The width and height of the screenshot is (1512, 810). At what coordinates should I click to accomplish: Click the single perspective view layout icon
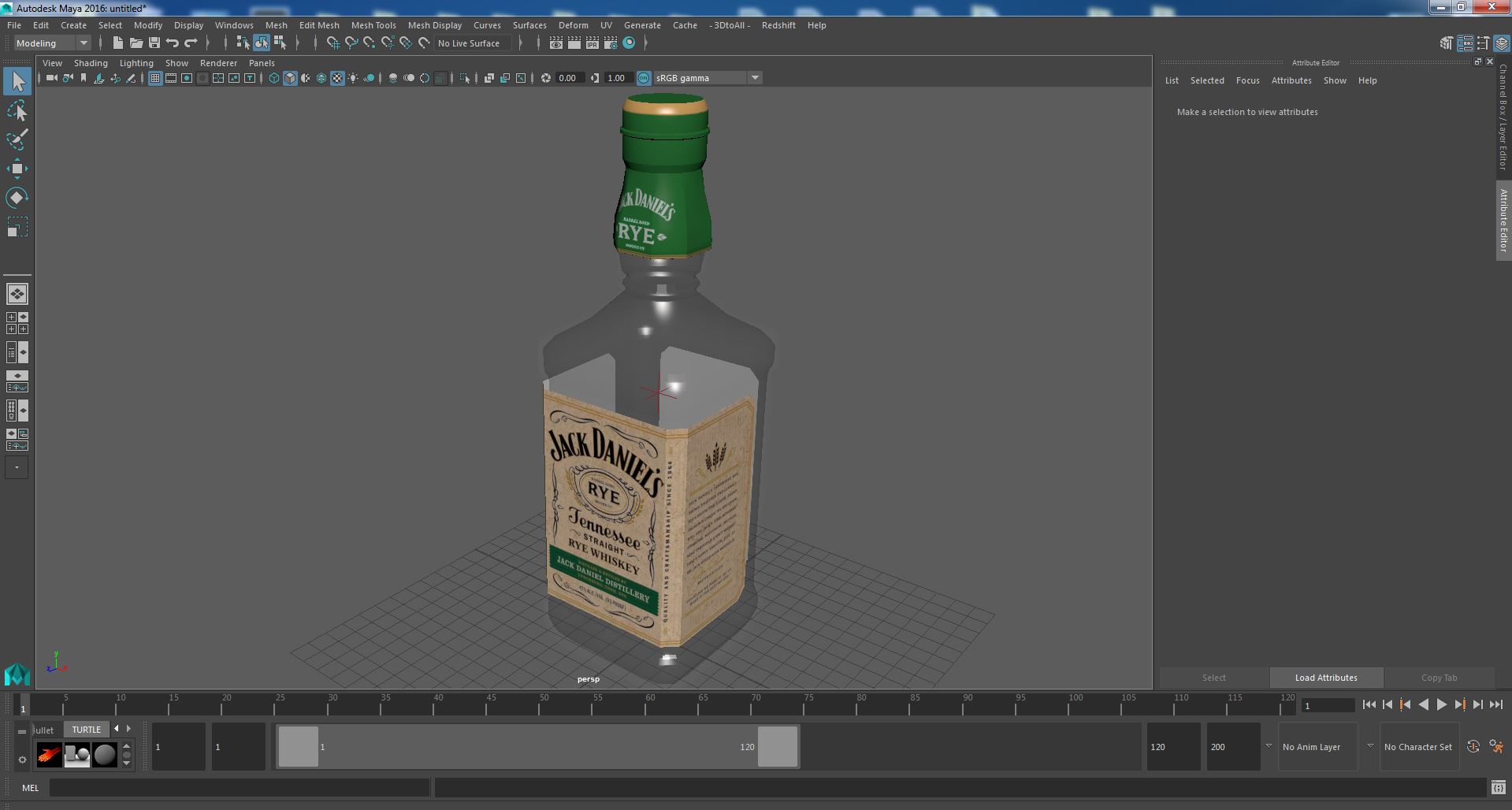[17, 294]
